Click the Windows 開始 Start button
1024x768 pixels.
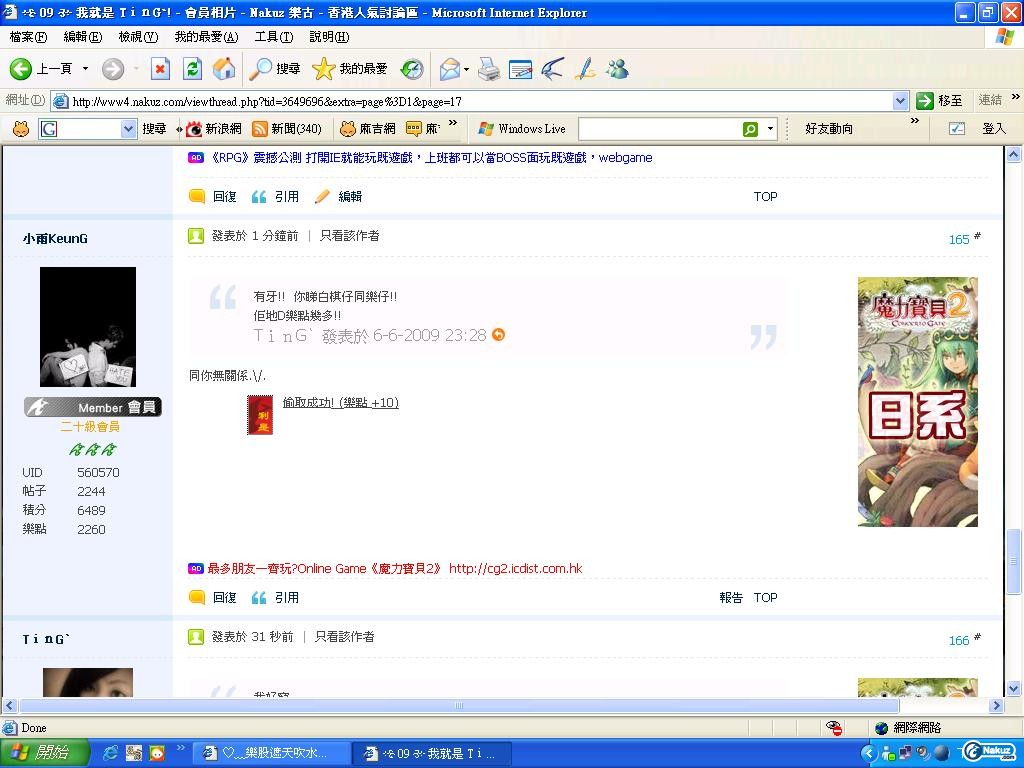[40, 753]
